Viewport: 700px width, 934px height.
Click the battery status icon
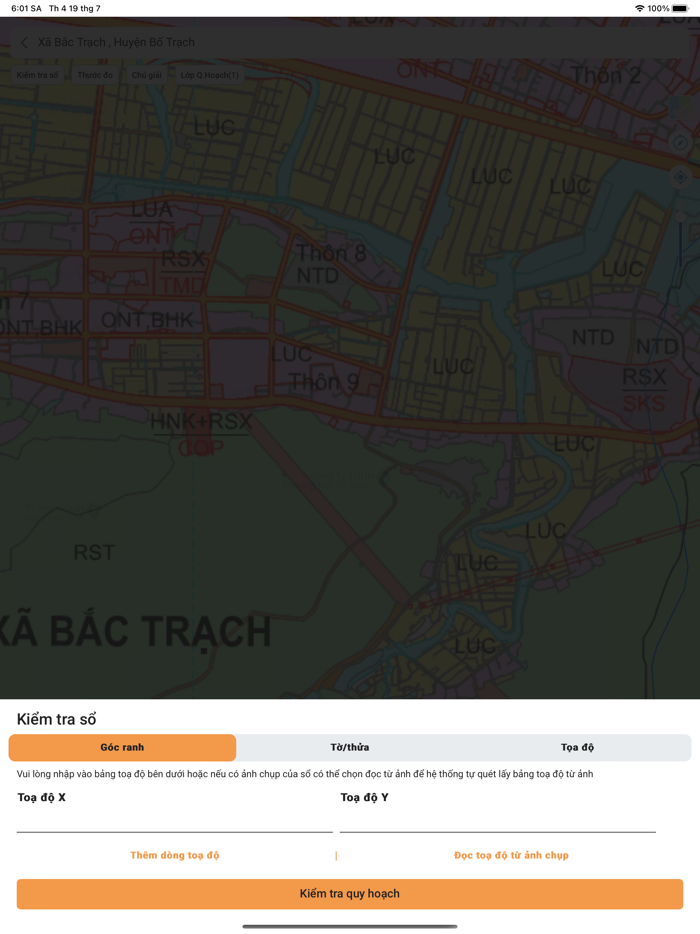[x=680, y=8]
